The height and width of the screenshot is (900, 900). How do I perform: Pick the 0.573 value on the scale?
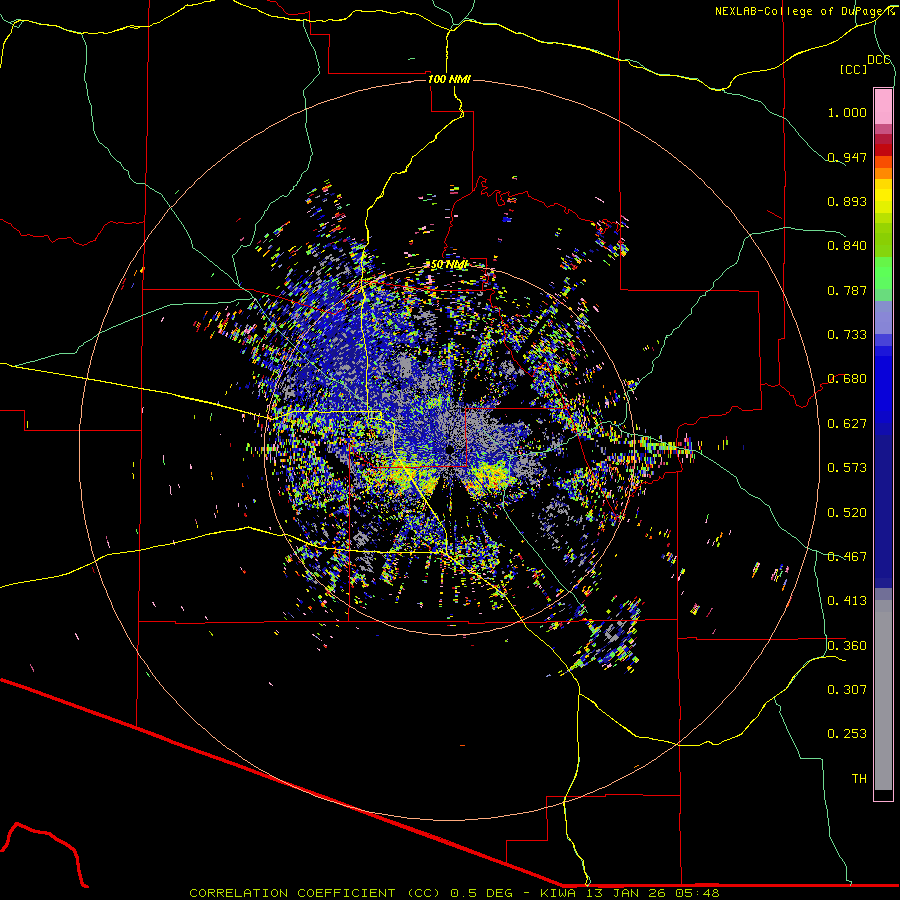tap(847, 468)
